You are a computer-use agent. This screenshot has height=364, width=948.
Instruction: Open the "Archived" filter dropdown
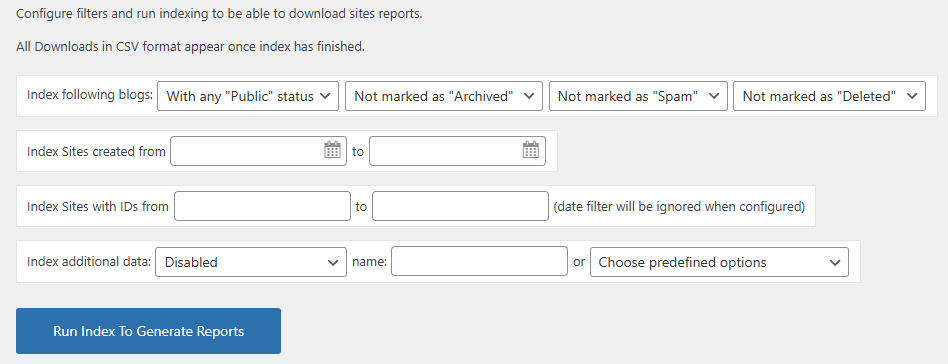point(444,96)
